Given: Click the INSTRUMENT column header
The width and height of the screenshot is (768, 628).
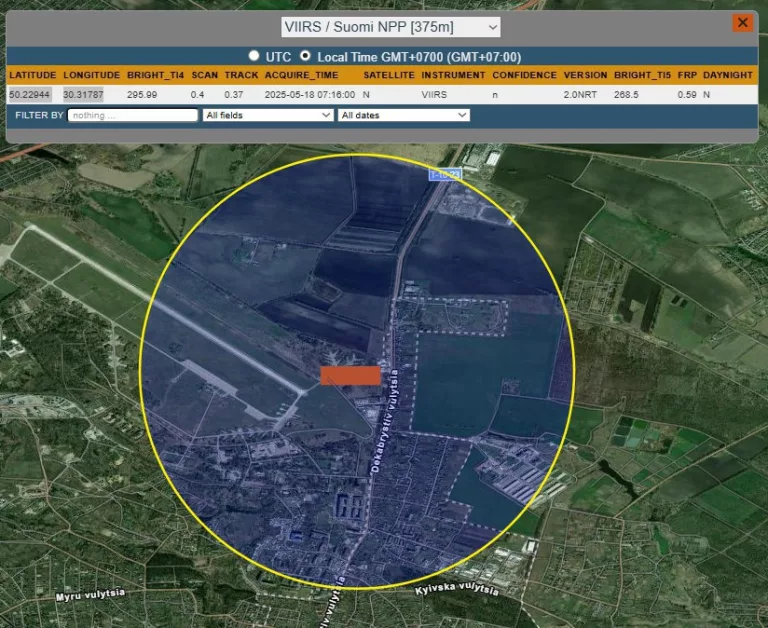Looking at the screenshot, I should 453,75.
